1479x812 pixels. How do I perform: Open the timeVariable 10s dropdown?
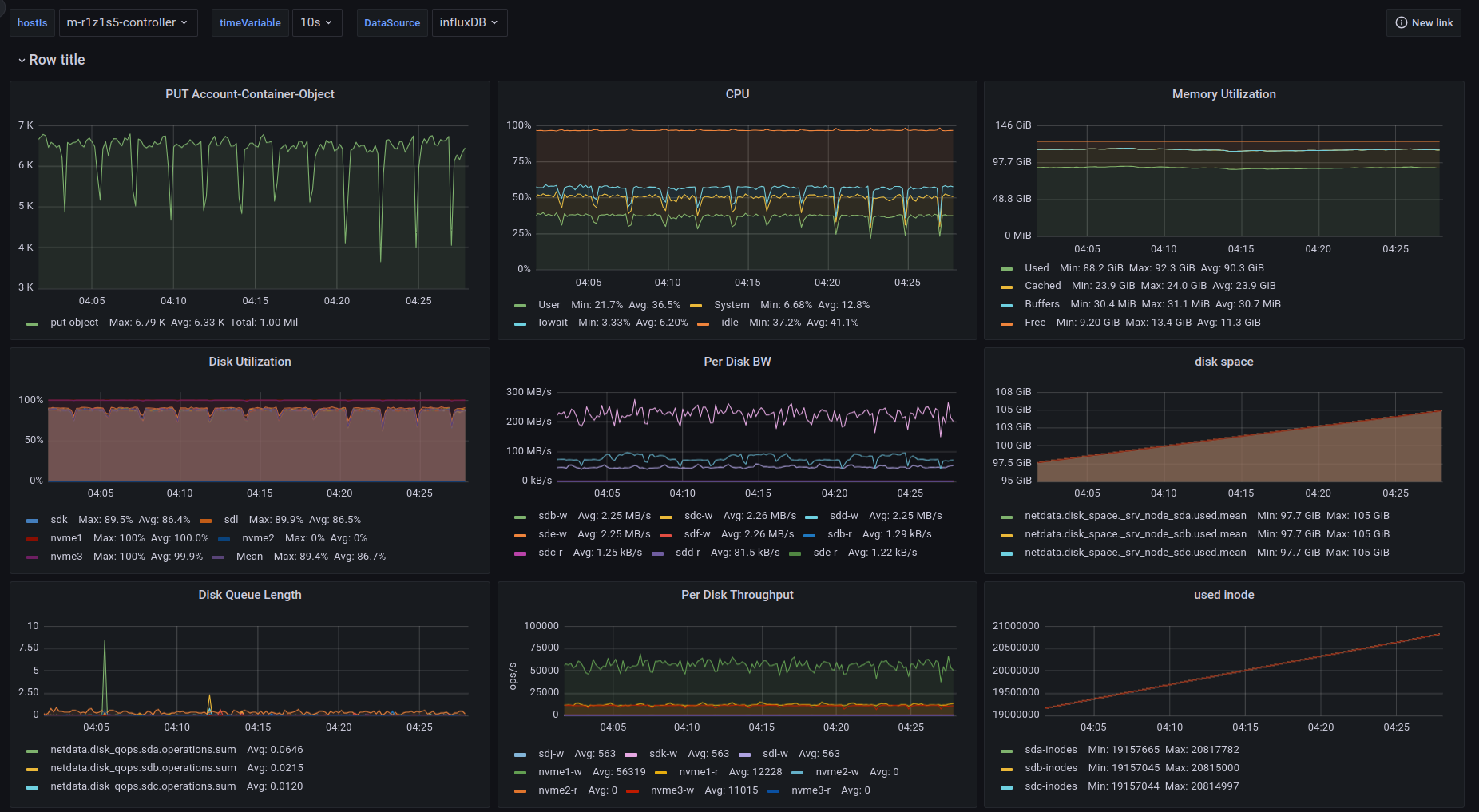316,22
